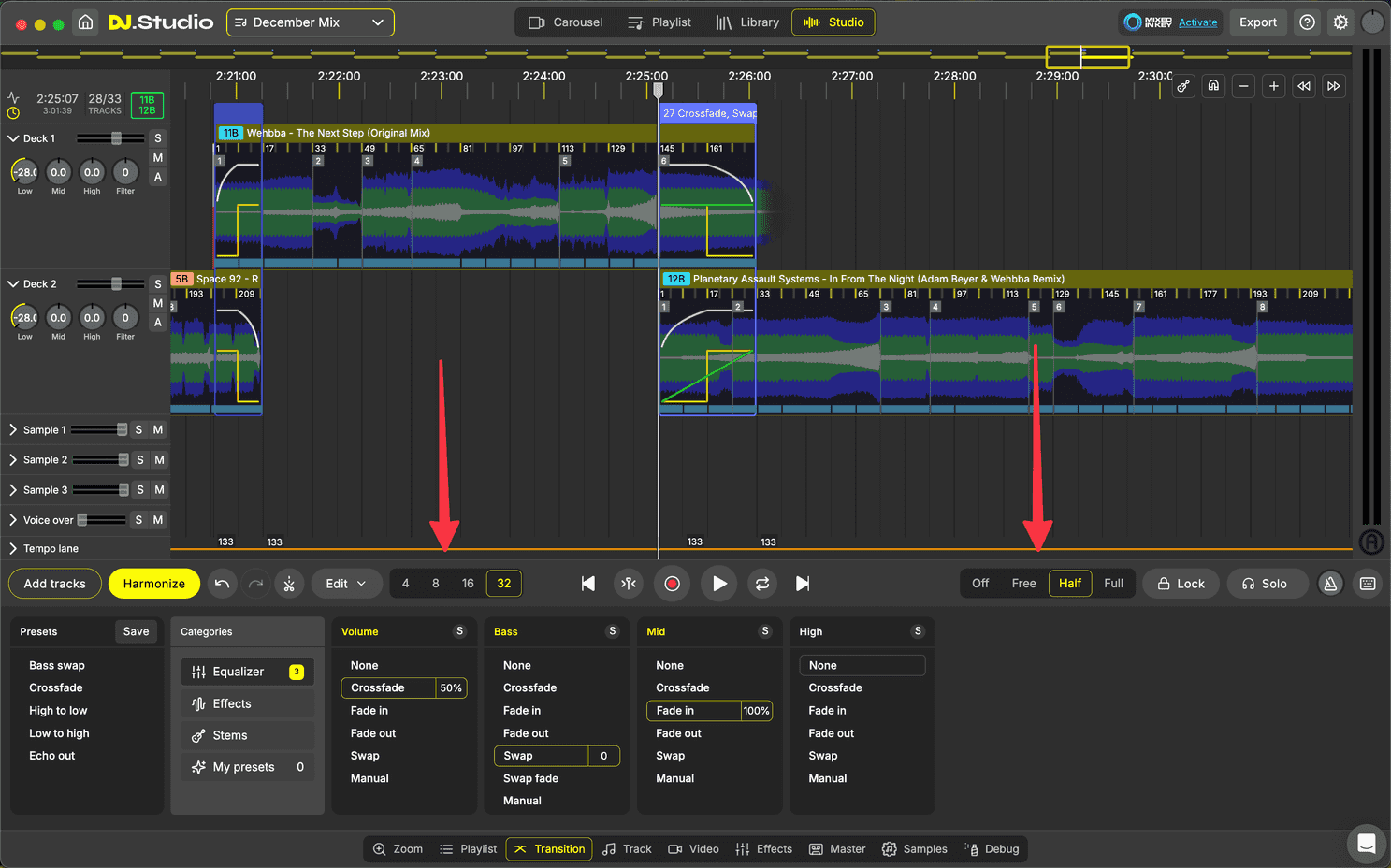Toggle Volume column S button
Screen dimensions: 1391x868
point(459,631)
